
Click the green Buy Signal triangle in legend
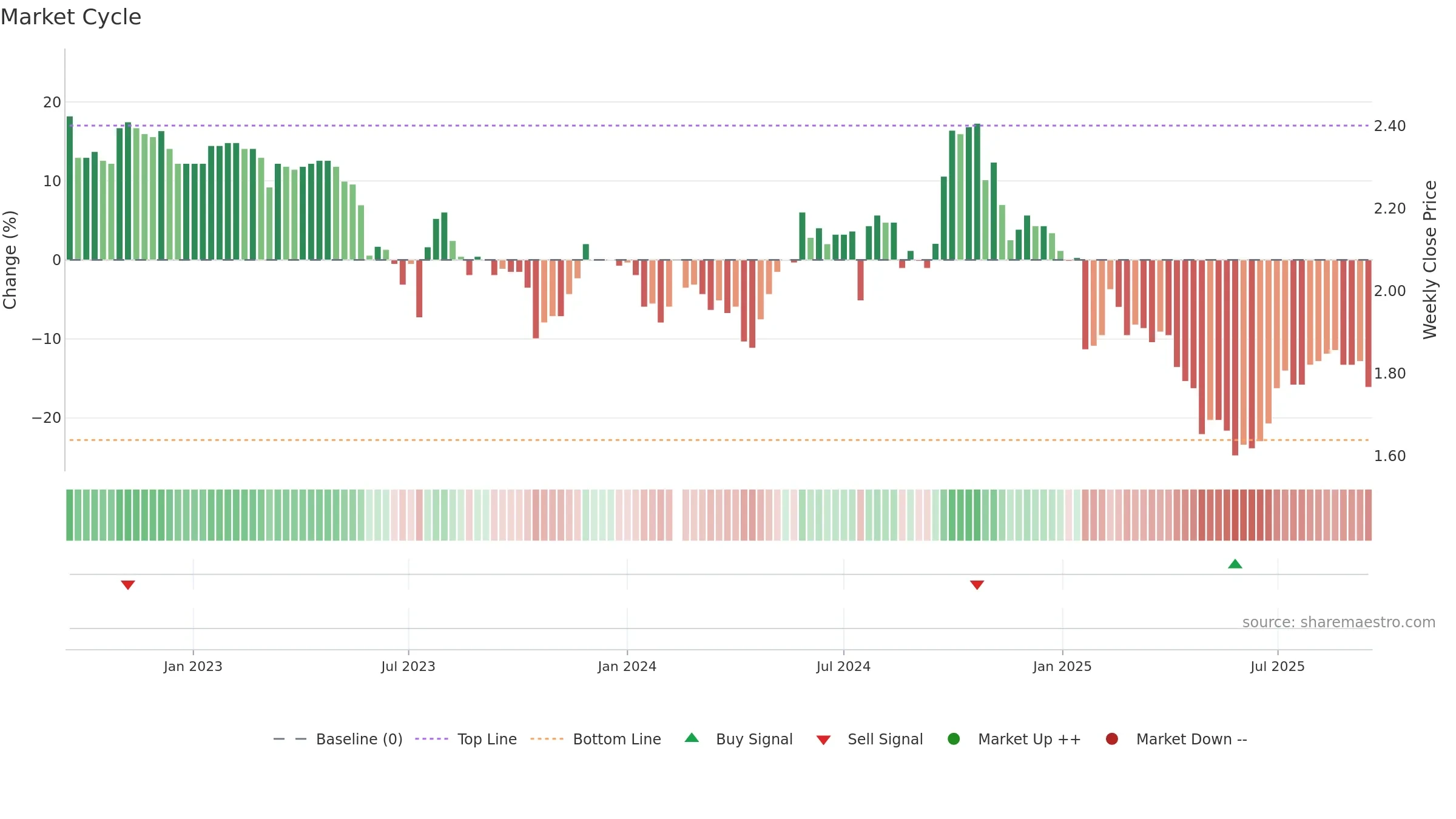point(692,738)
